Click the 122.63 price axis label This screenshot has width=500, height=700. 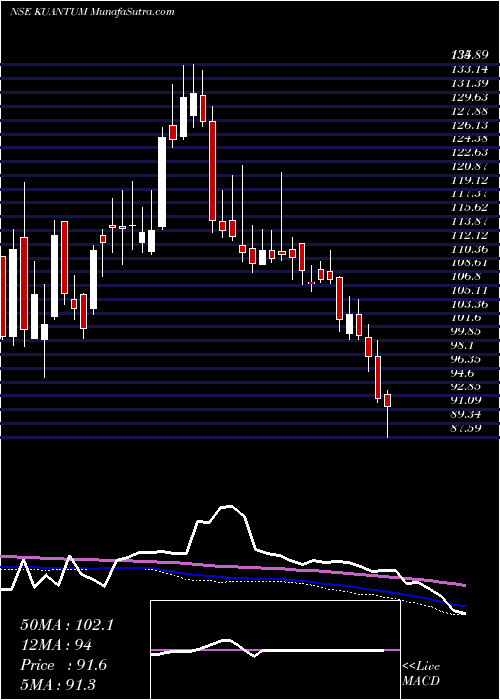tap(469, 152)
